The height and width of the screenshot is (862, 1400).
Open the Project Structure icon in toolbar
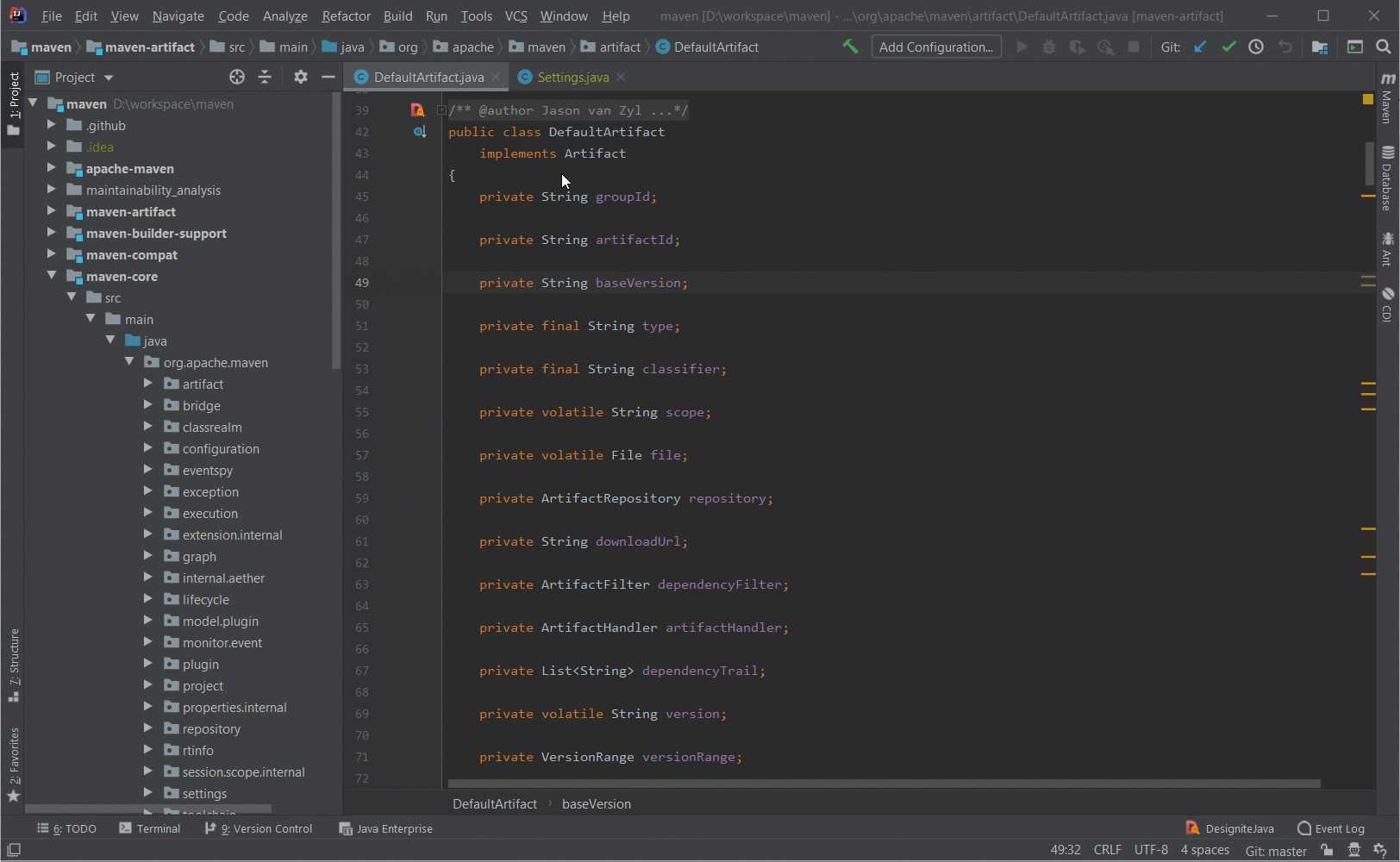(x=1319, y=47)
